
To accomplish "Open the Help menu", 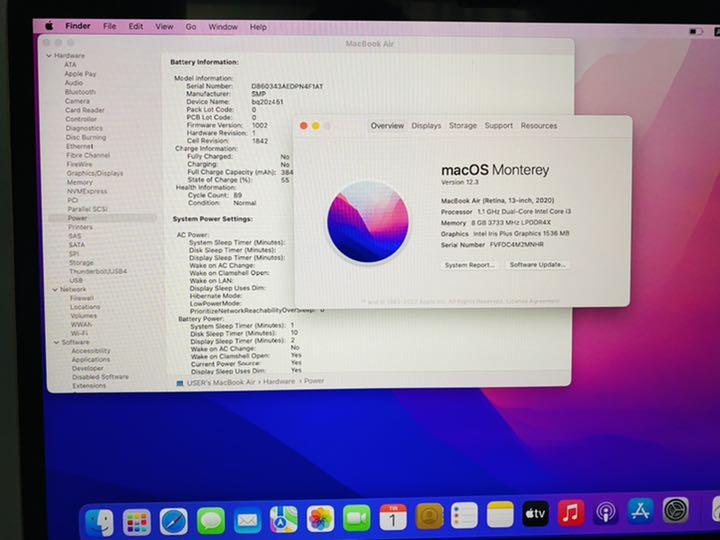I will coord(258,27).
